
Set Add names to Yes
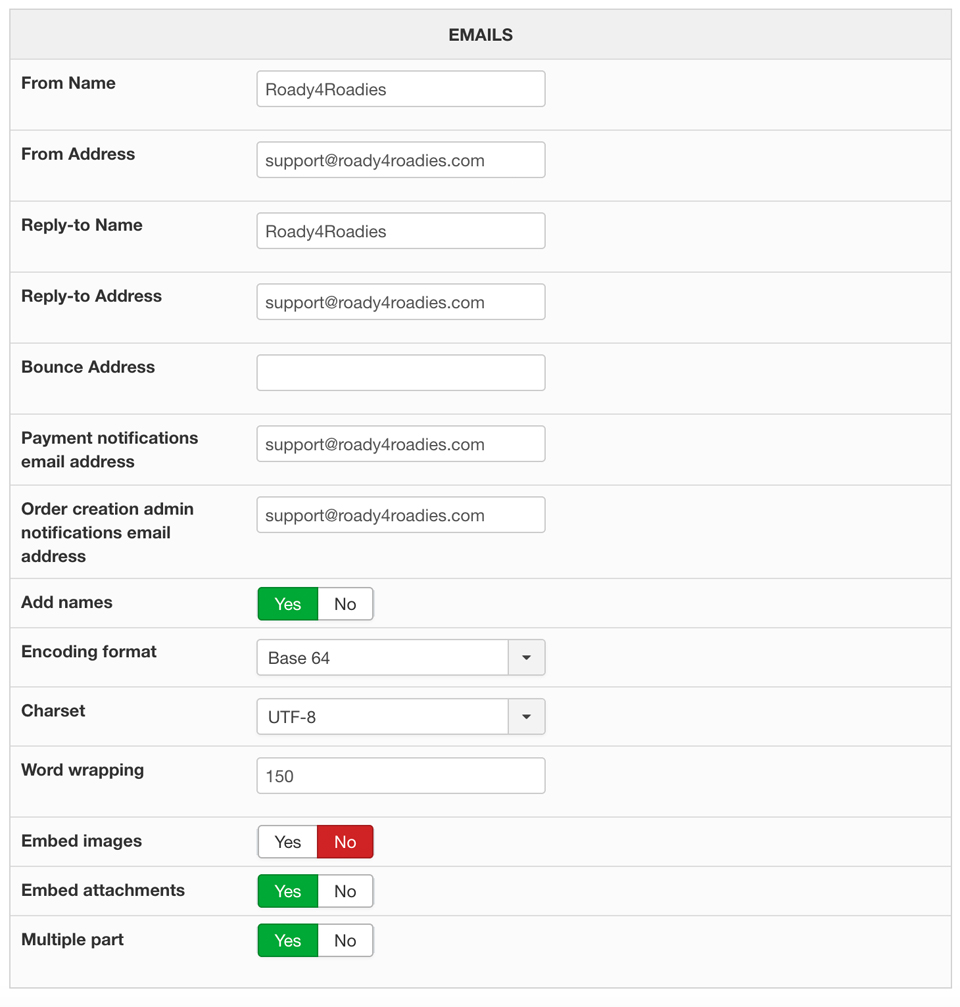(x=288, y=604)
